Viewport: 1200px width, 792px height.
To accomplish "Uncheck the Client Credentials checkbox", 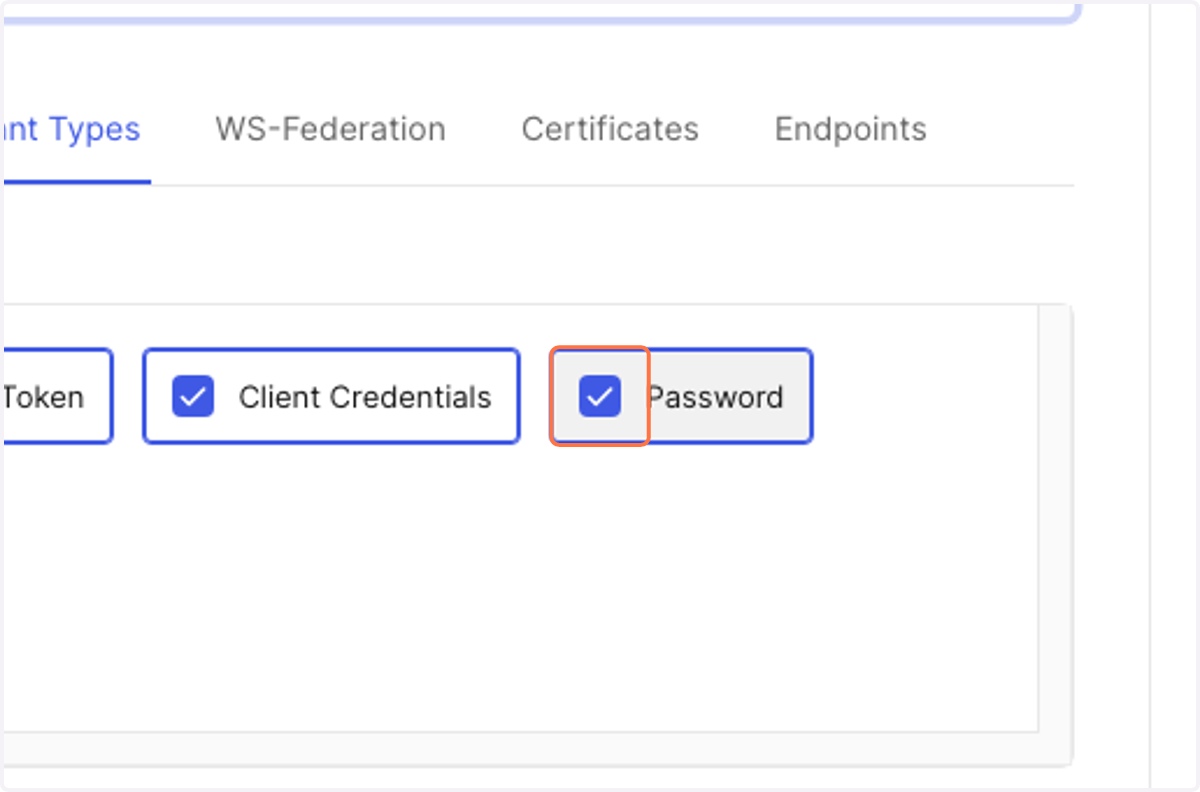I will pos(193,397).
